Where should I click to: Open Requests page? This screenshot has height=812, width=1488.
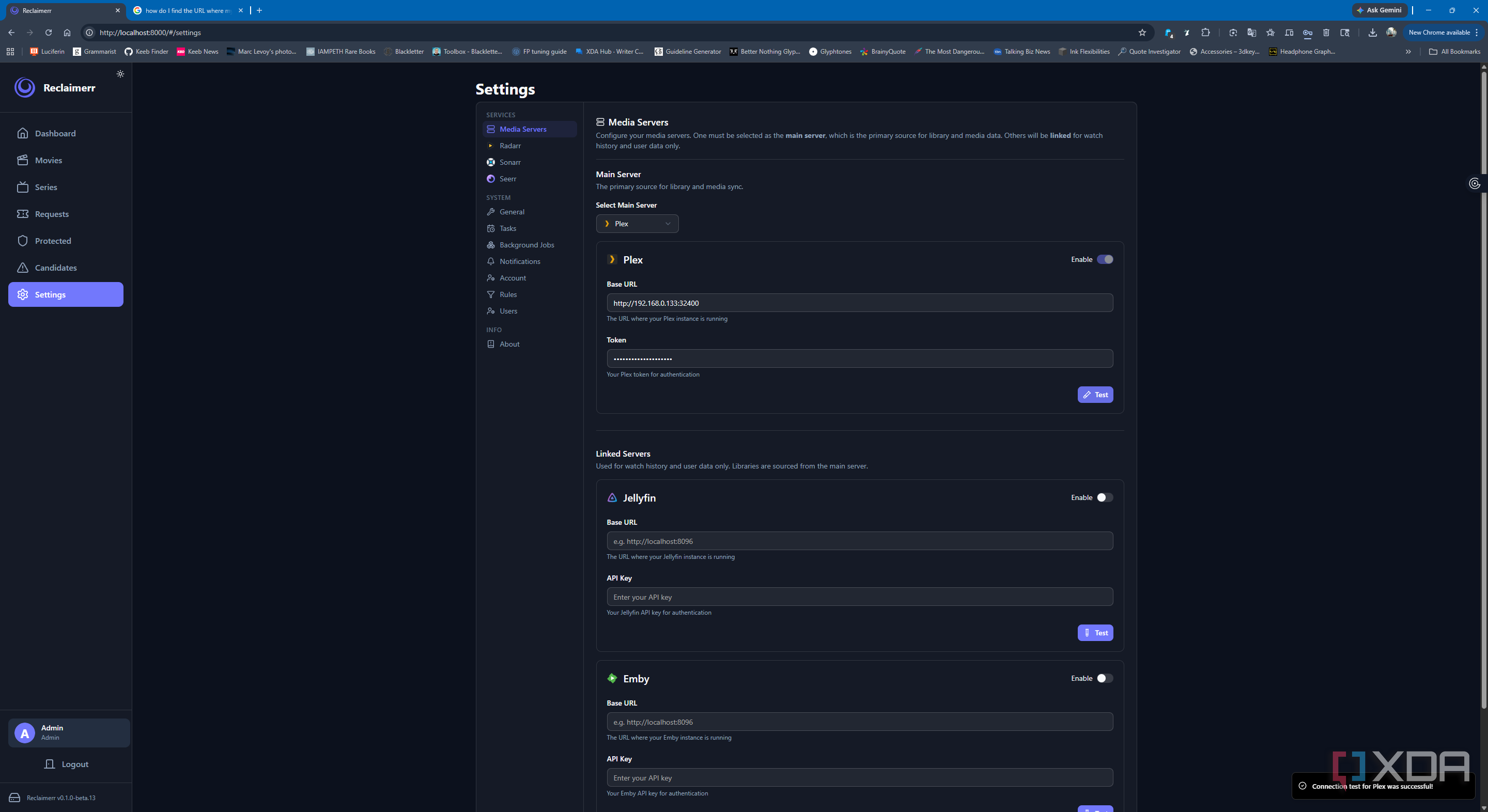[x=66, y=214]
